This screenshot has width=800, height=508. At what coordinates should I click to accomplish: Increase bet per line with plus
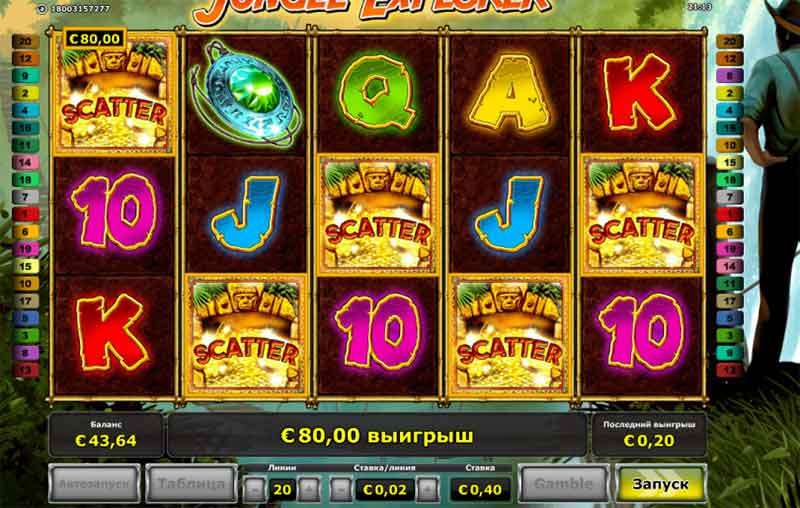pos(428,490)
